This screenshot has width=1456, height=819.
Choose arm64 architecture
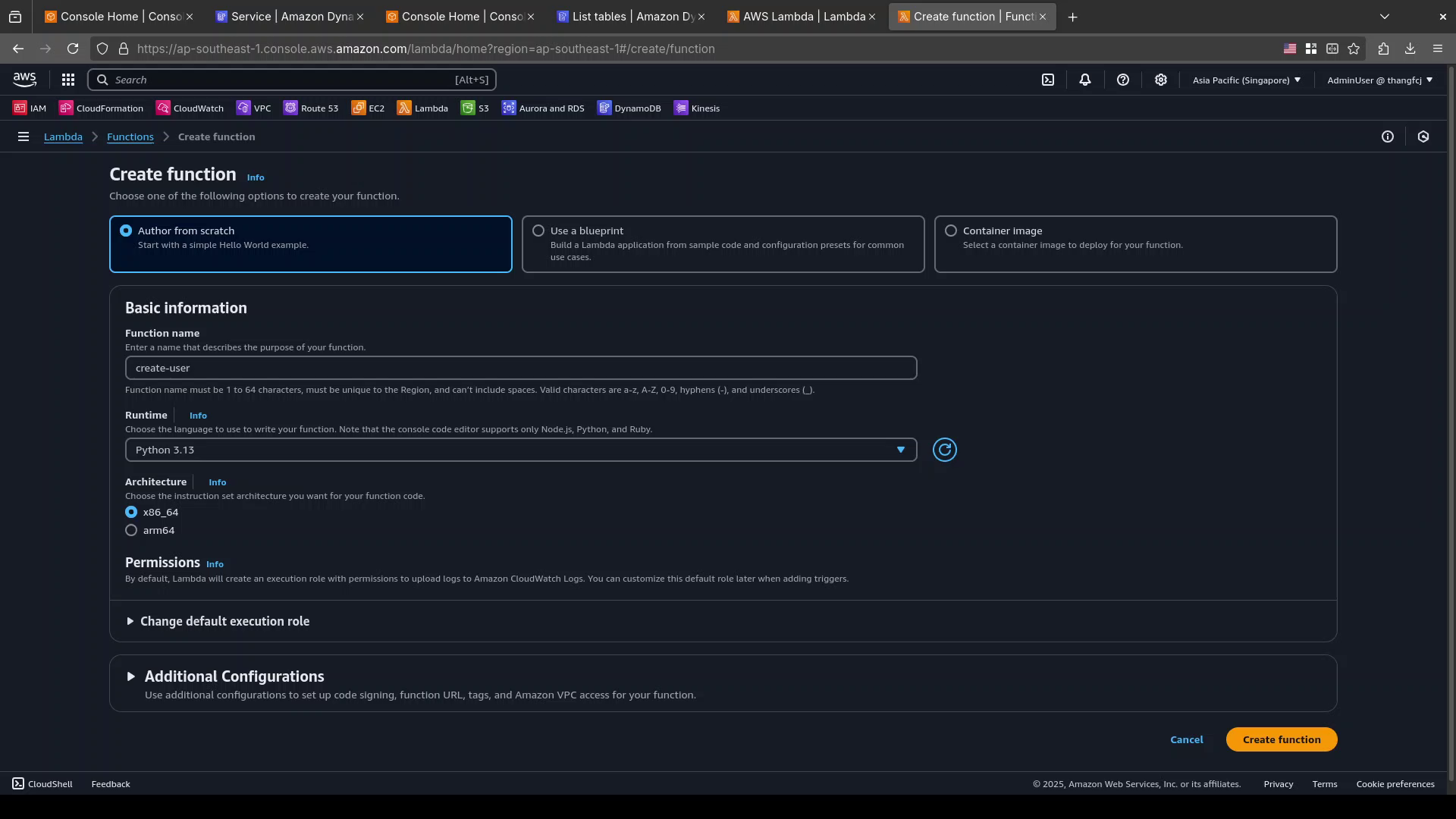coord(131,531)
